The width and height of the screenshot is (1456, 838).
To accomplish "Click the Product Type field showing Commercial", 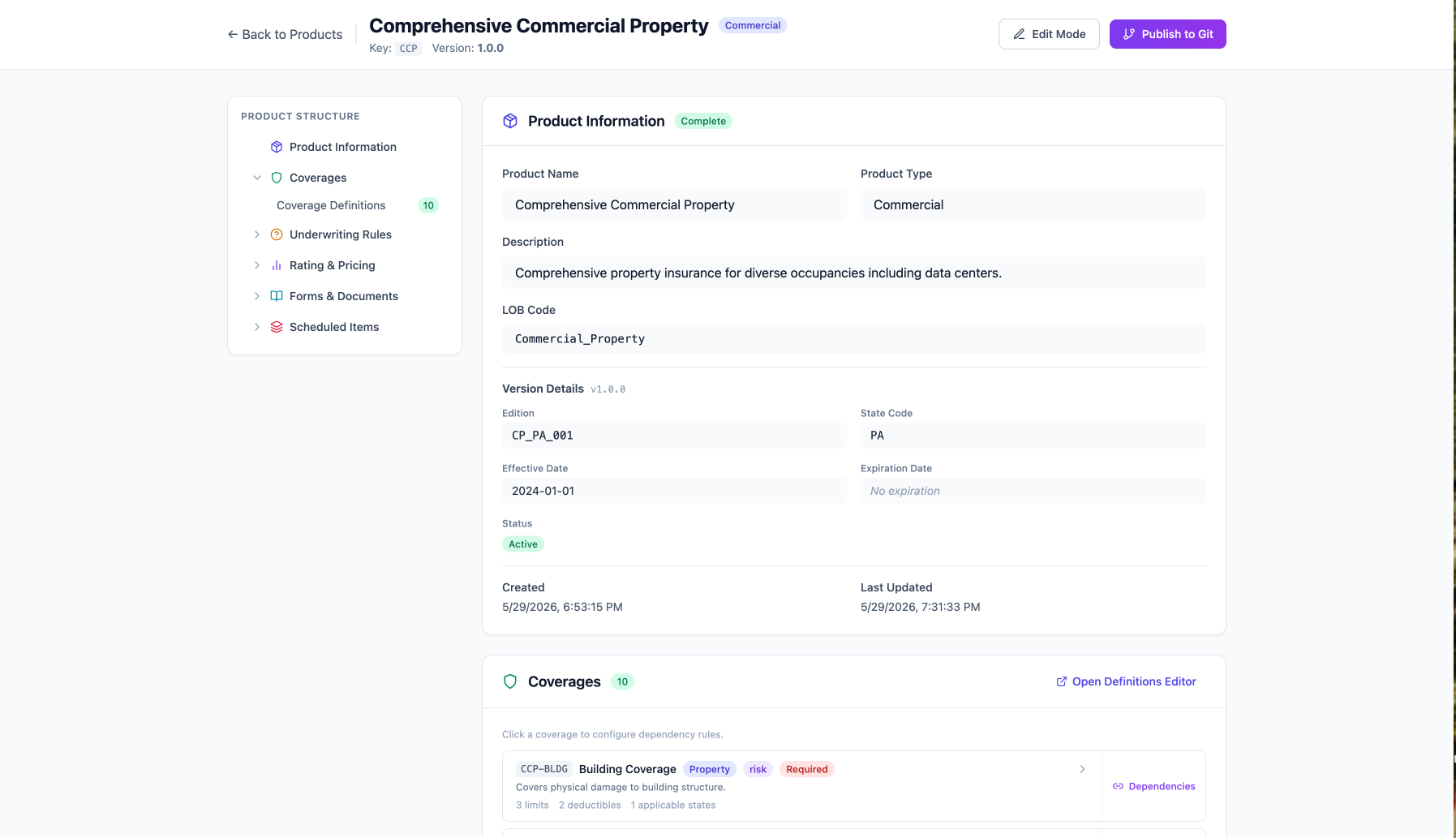I will point(1033,204).
